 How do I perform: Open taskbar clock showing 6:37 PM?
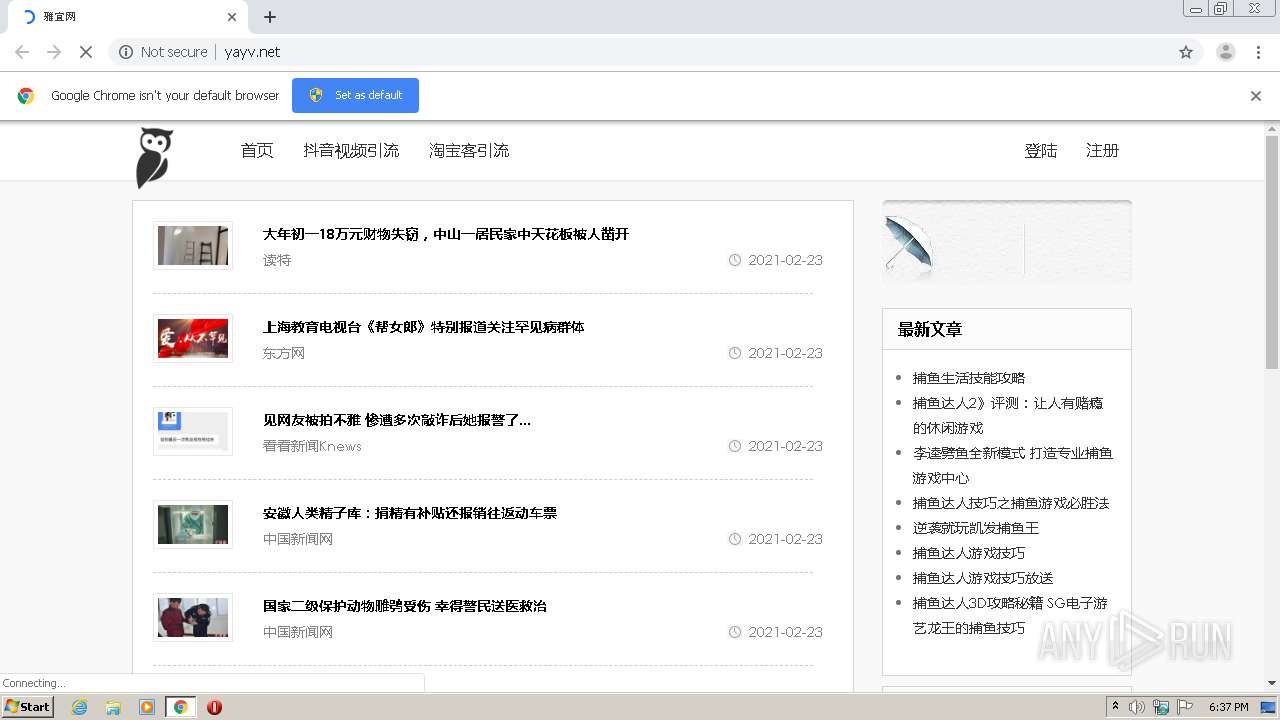coord(1229,707)
